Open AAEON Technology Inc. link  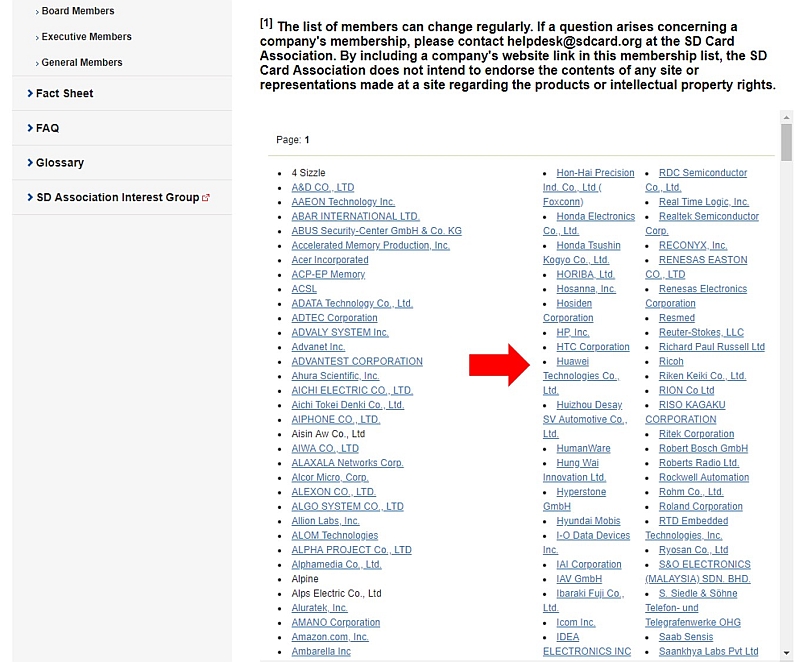pyautogui.click(x=343, y=202)
